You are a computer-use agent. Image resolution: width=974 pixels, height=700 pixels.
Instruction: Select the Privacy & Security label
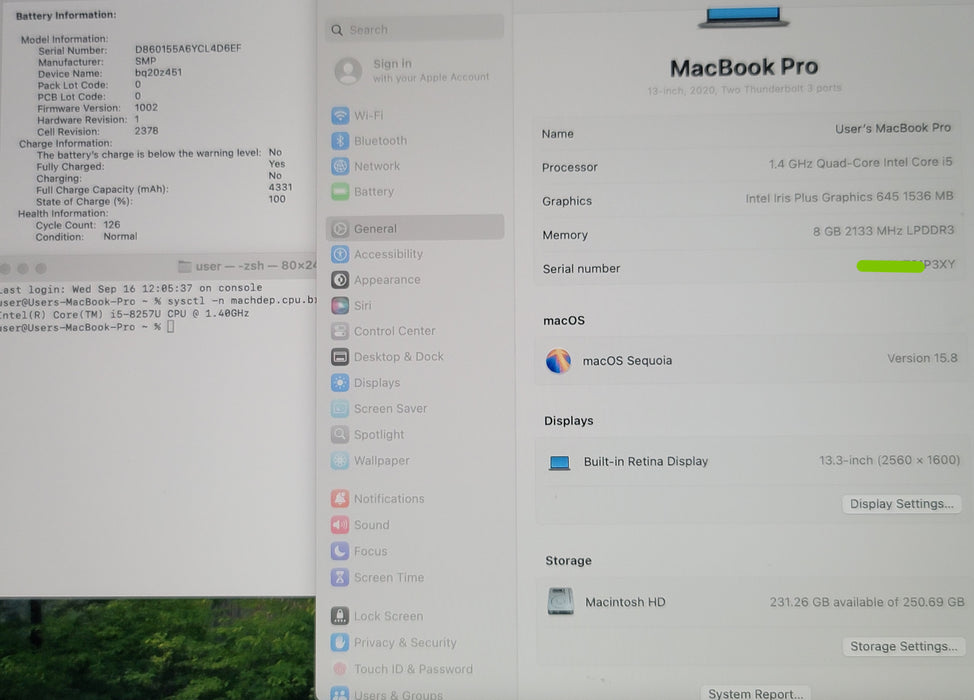pos(405,642)
